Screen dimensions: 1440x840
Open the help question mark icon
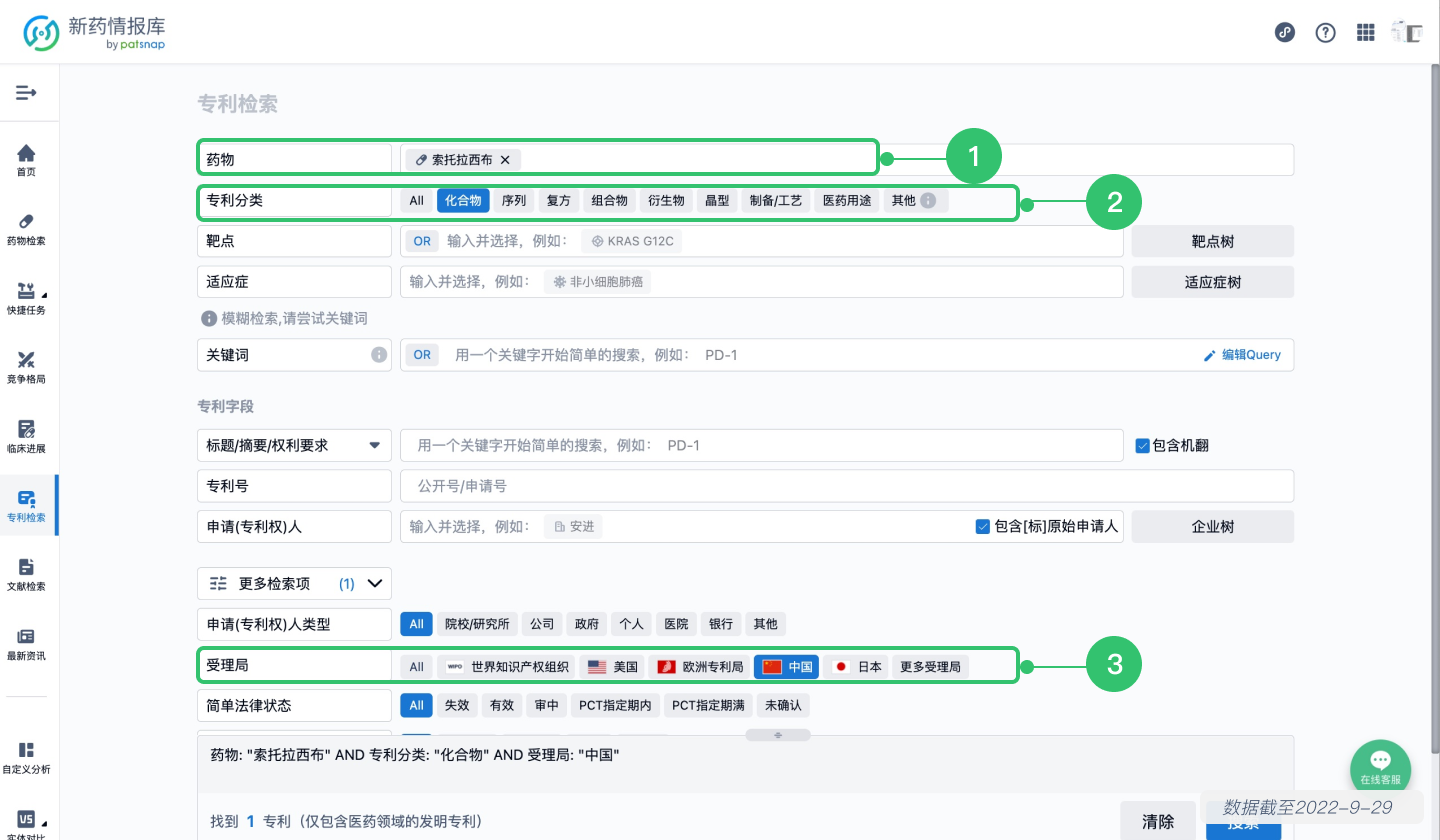pos(1326,32)
